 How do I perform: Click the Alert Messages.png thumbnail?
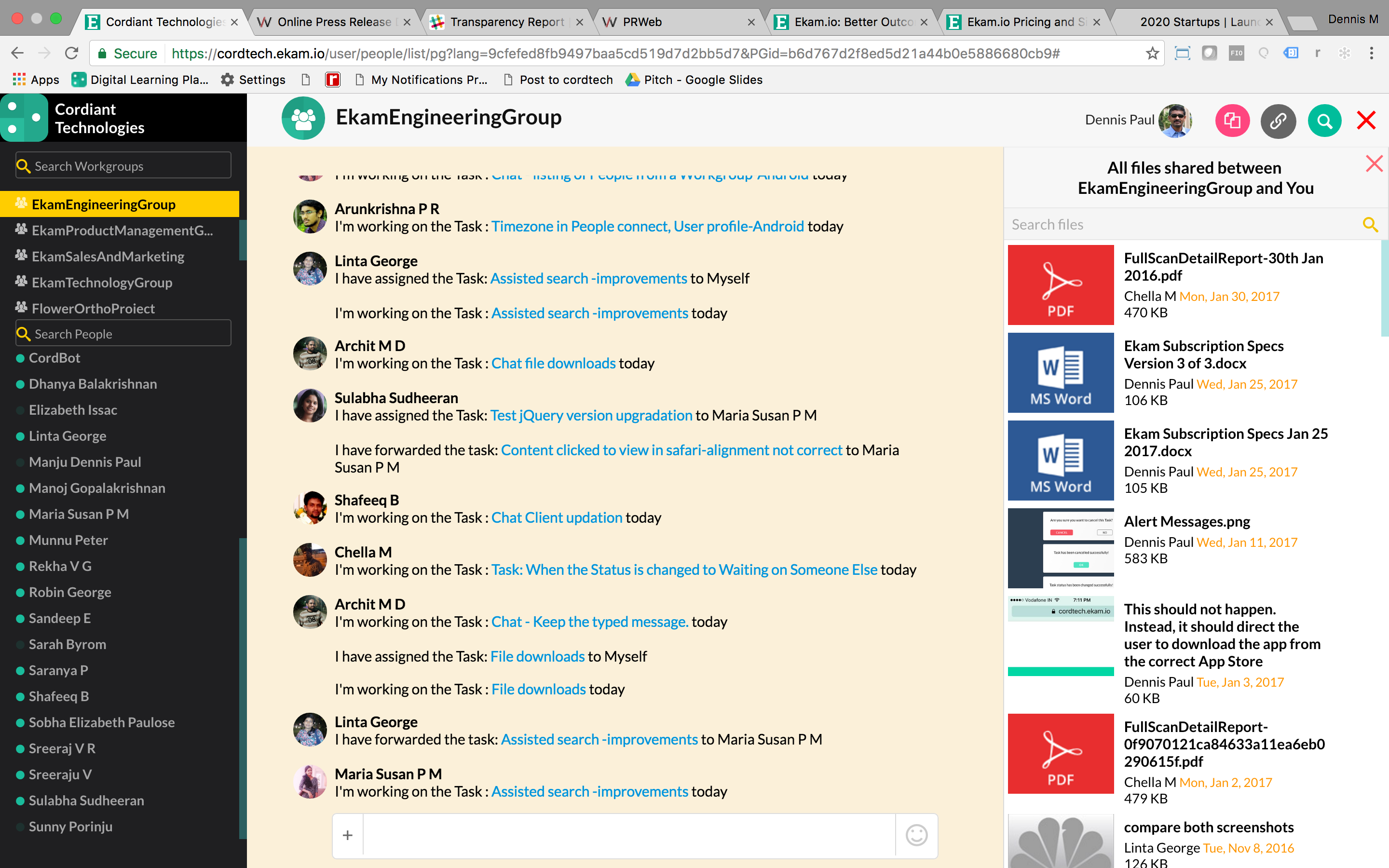[x=1060, y=548]
